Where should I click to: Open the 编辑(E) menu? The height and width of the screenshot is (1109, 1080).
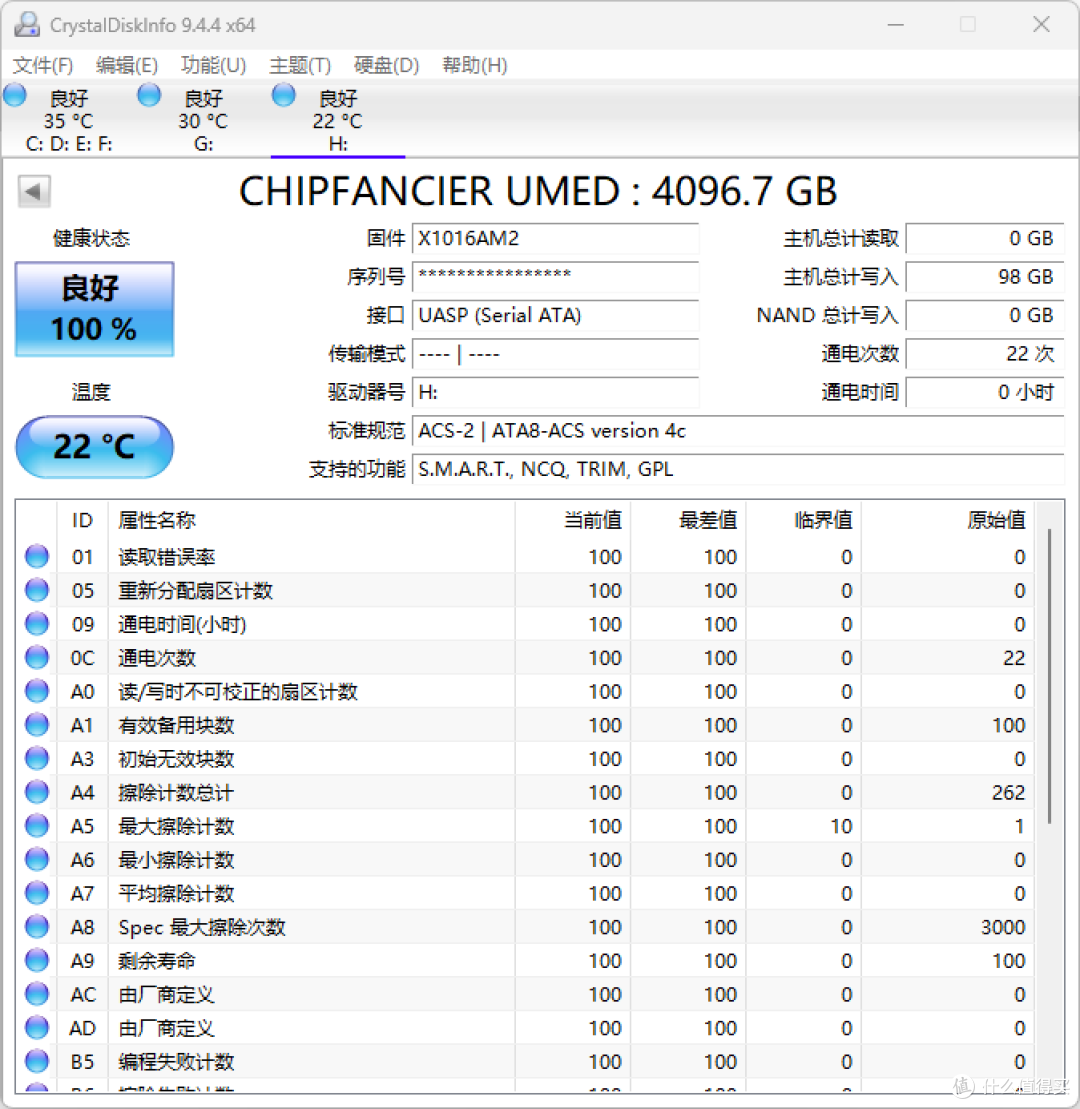coord(127,65)
